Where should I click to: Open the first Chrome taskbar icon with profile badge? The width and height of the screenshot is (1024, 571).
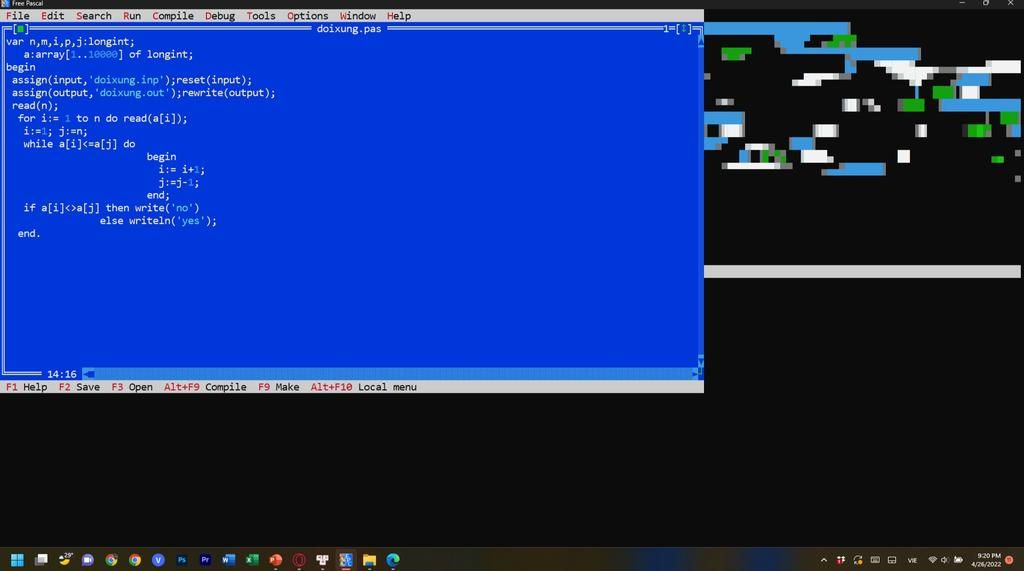(112, 560)
